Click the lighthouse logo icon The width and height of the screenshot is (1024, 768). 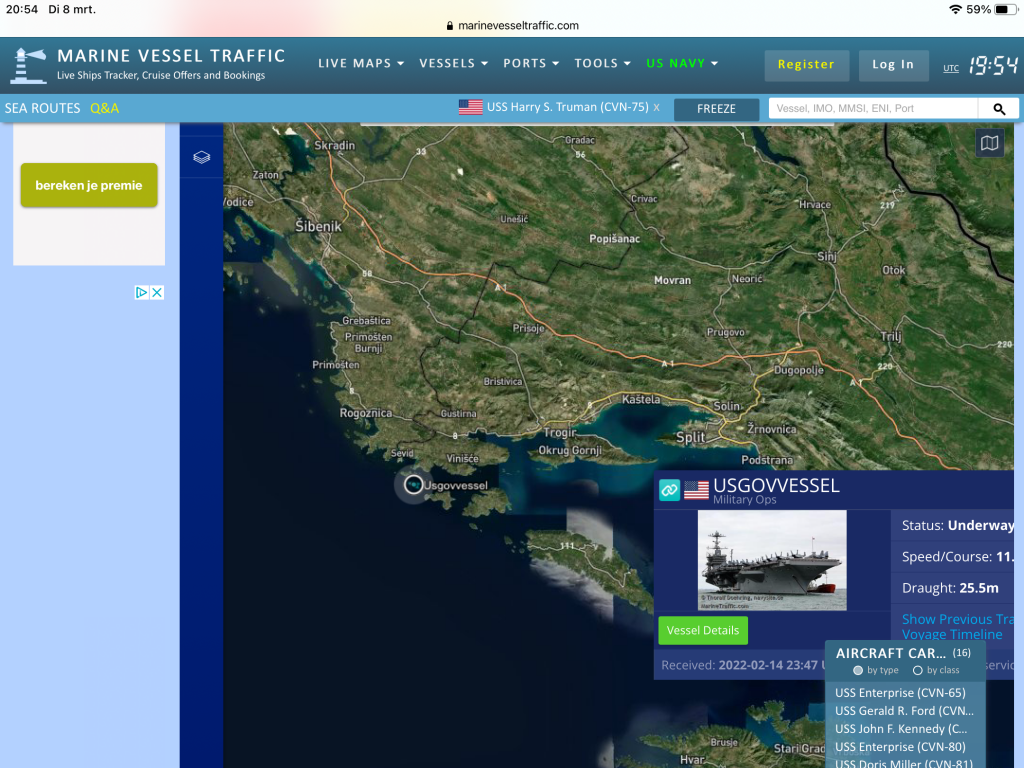click(28, 65)
